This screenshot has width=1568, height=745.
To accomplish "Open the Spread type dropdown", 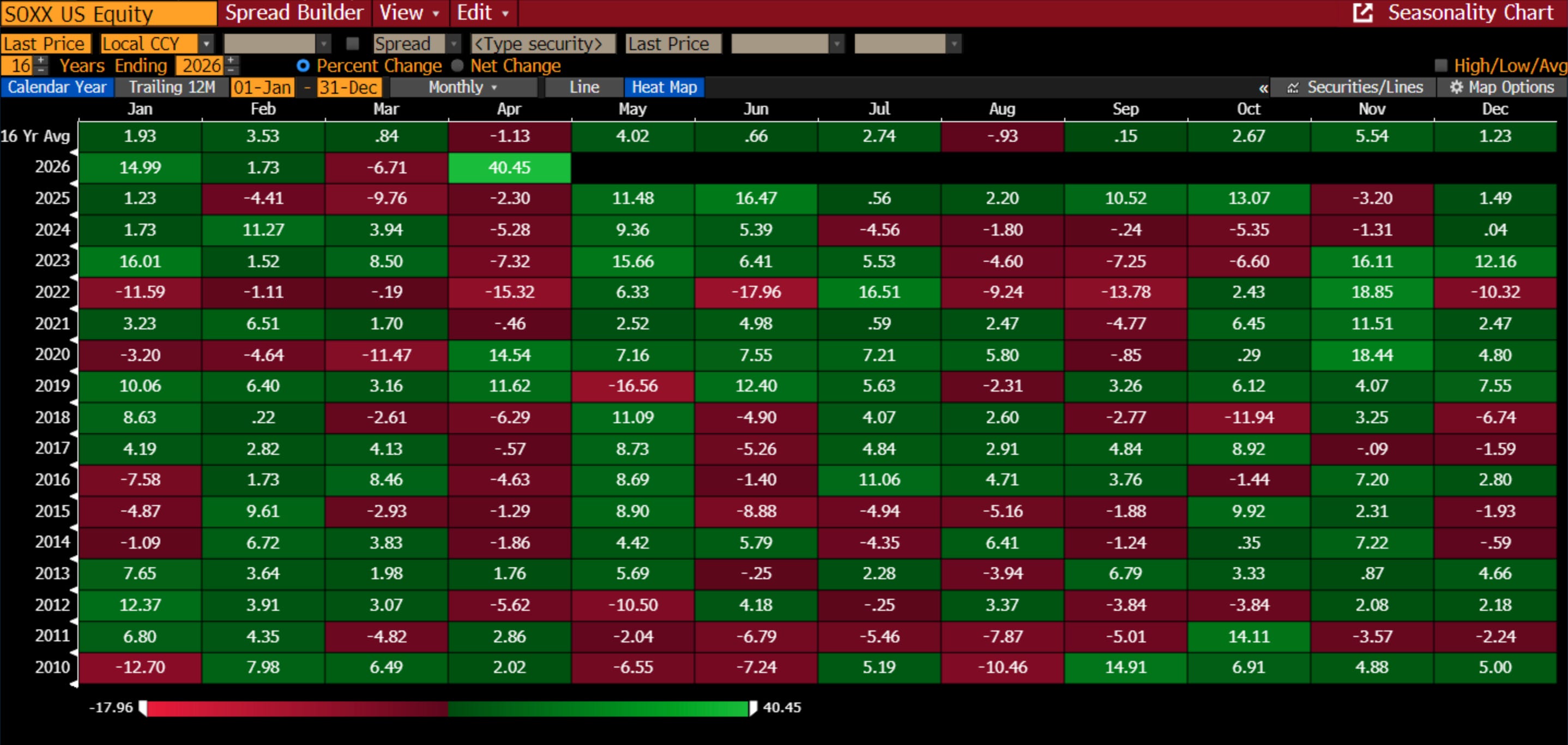I will click(x=453, y=43).
